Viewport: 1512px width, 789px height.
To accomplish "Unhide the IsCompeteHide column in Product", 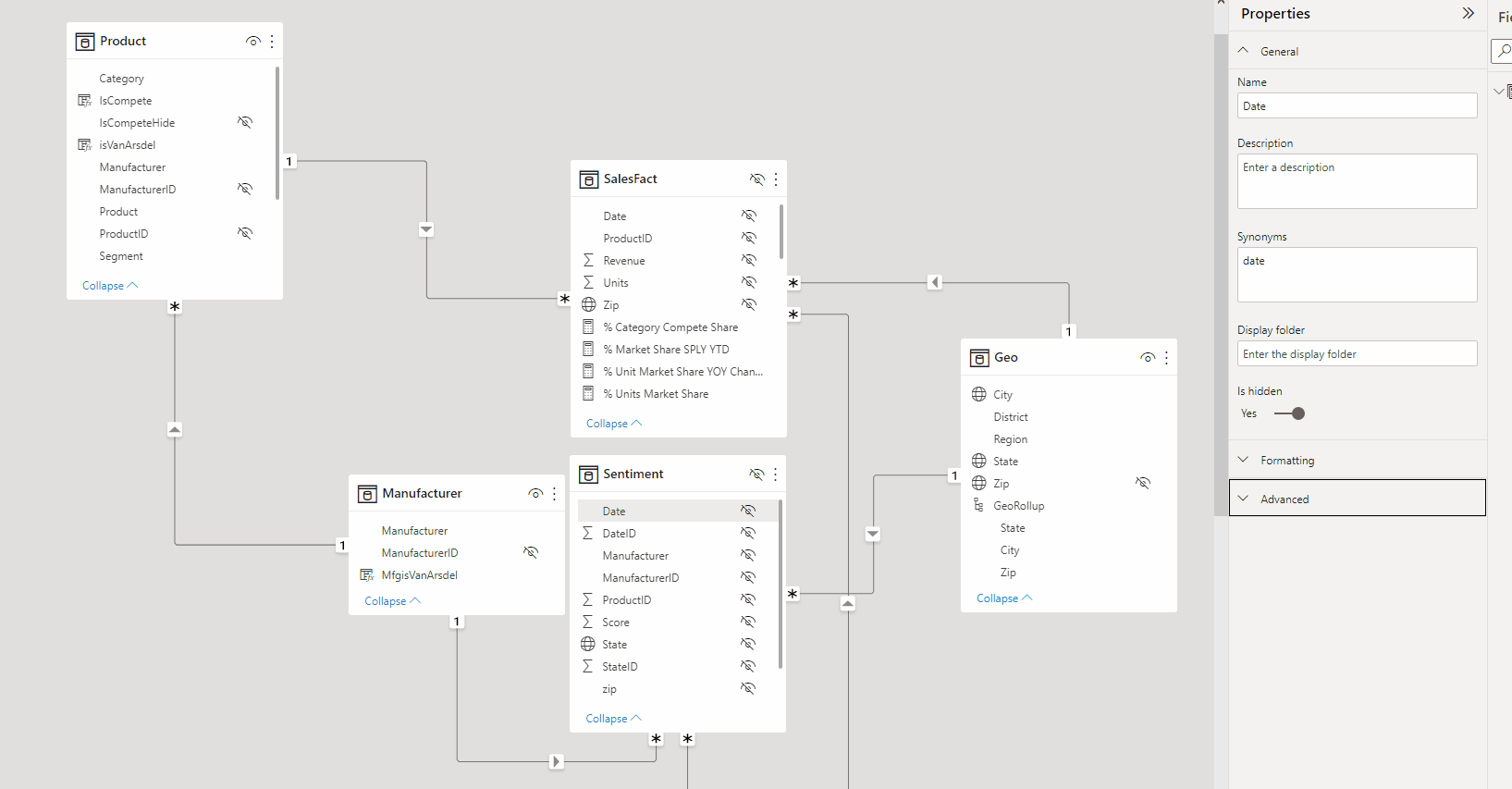I will 245,122.
